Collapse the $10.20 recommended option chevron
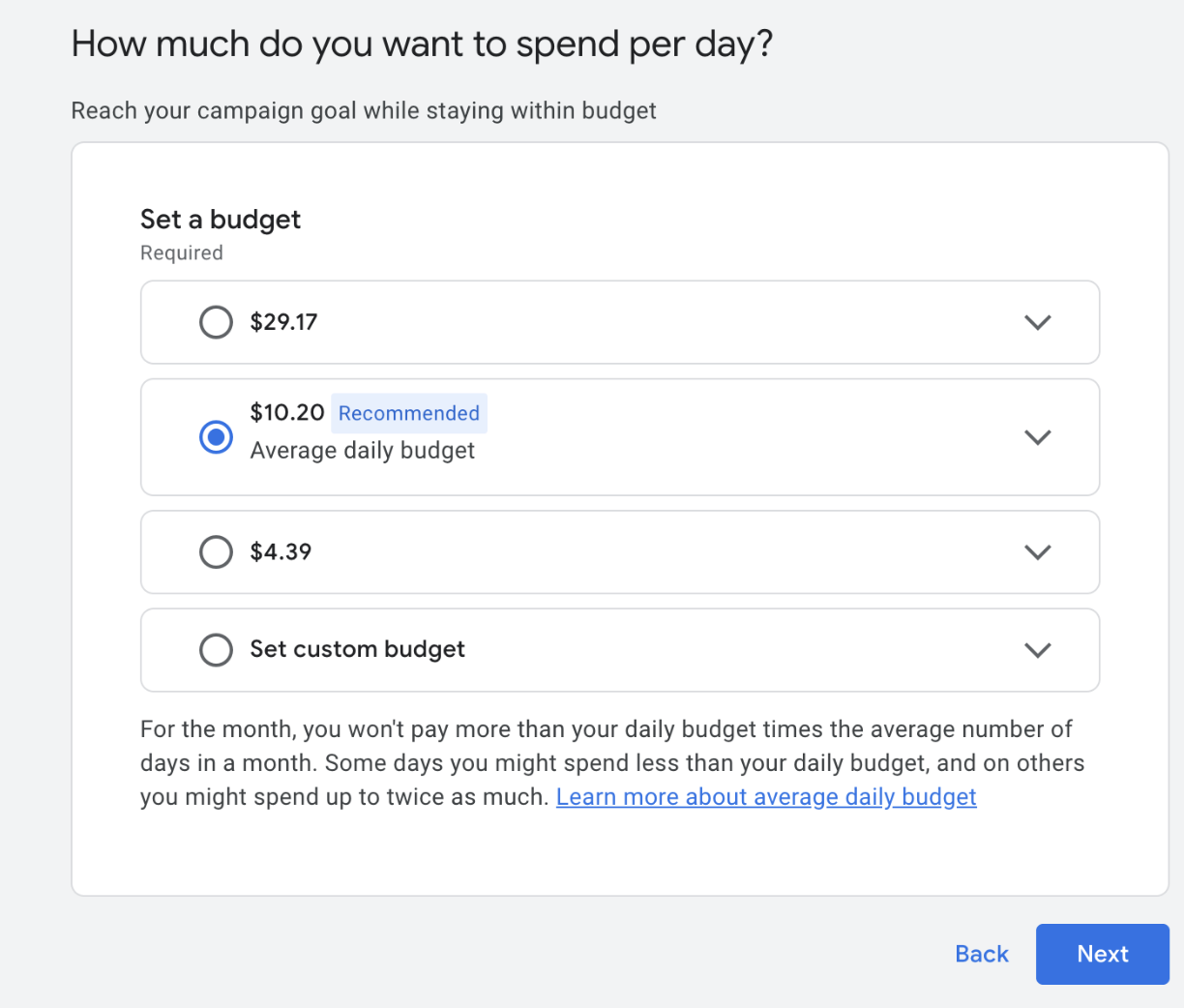1184x1008 pixels. [x=1037, y=437]
